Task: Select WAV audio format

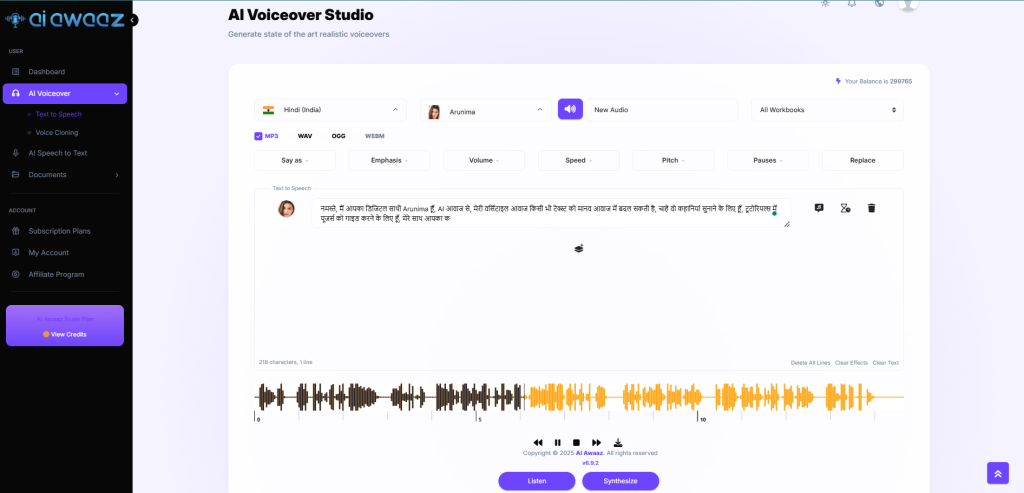Action: coord(305,135)
